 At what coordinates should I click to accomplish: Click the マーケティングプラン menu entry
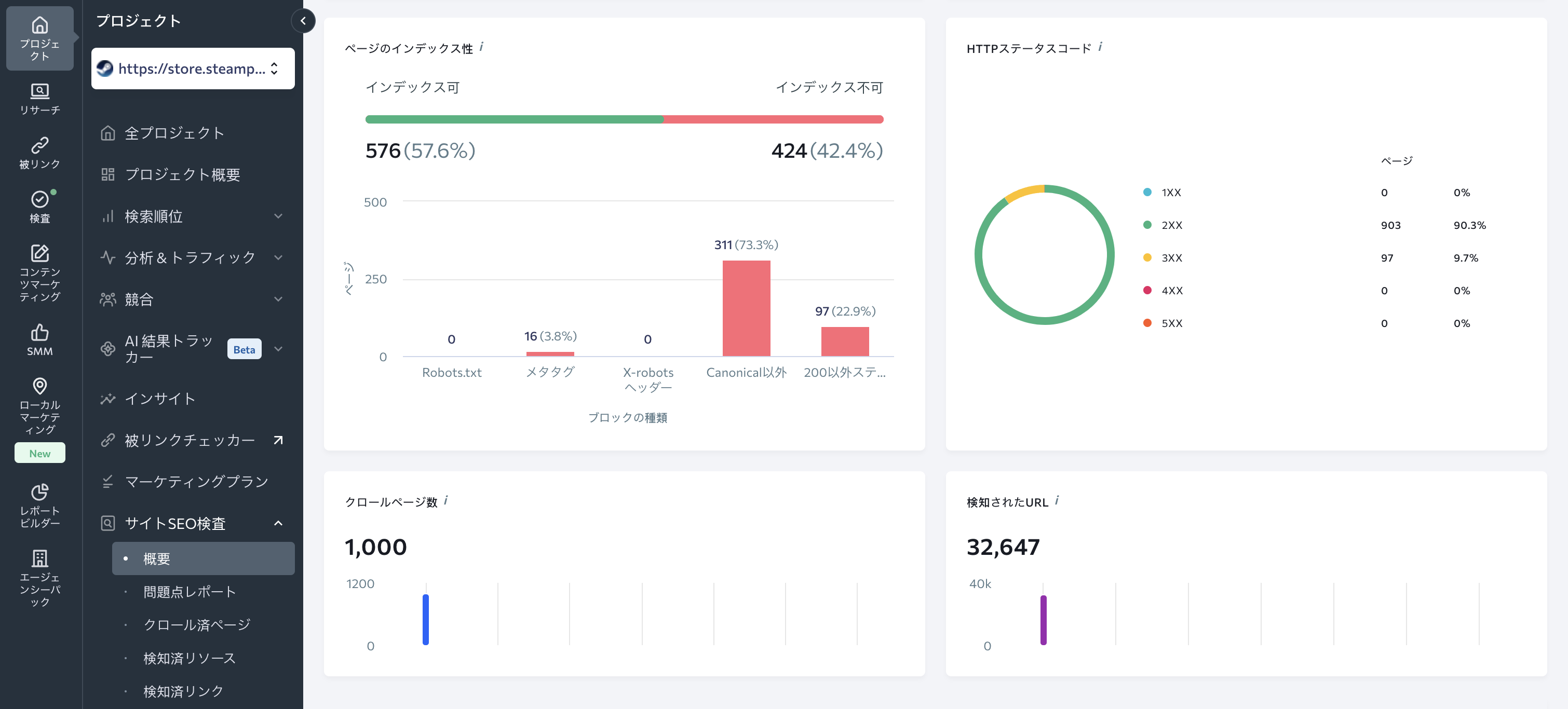tap(196, 481)
